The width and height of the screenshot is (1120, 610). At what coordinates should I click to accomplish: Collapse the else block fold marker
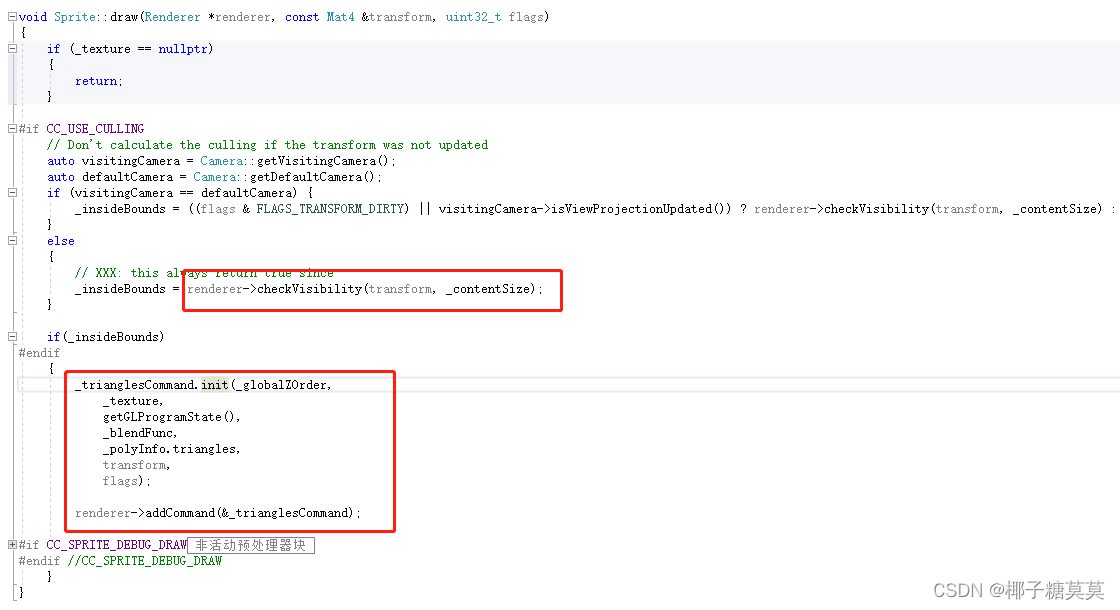pyautogui.click(x=12, y=241)
